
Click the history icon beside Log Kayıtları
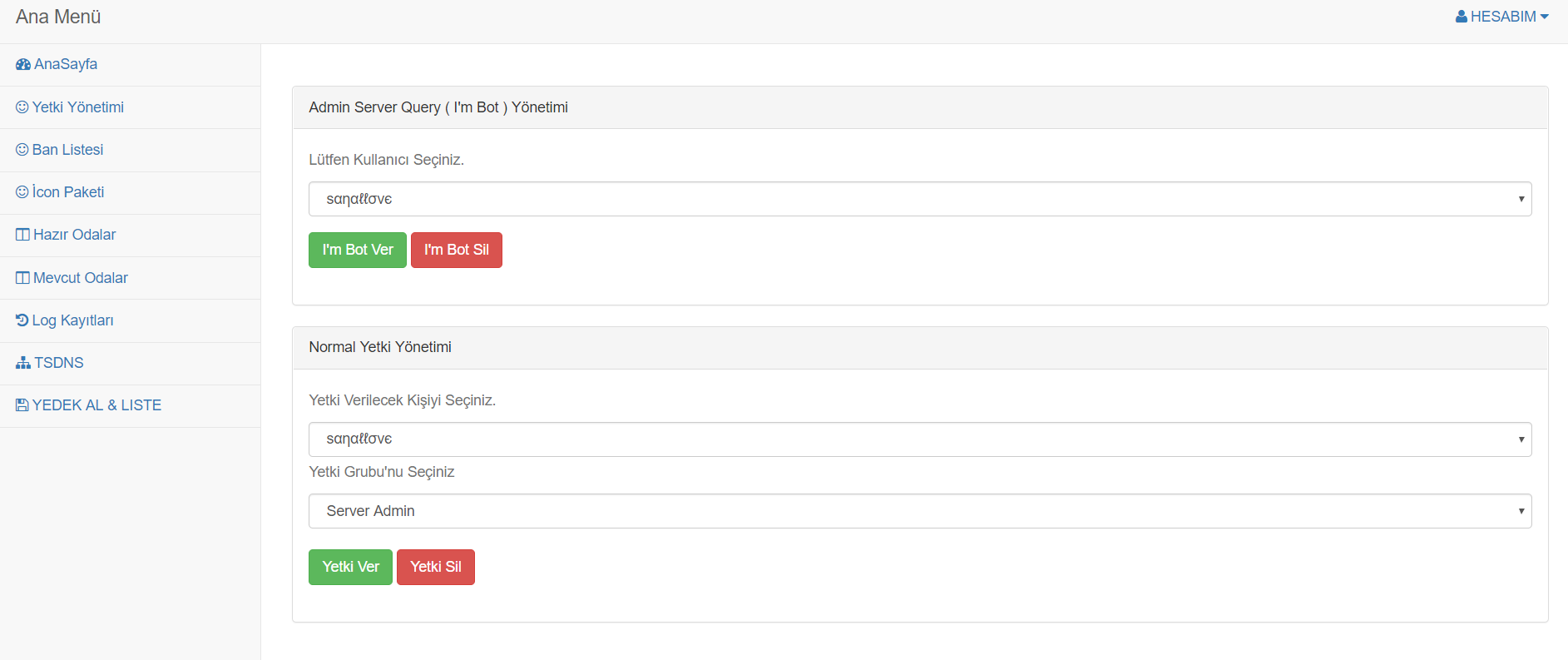pyautogui.click(x=22, y=320)
